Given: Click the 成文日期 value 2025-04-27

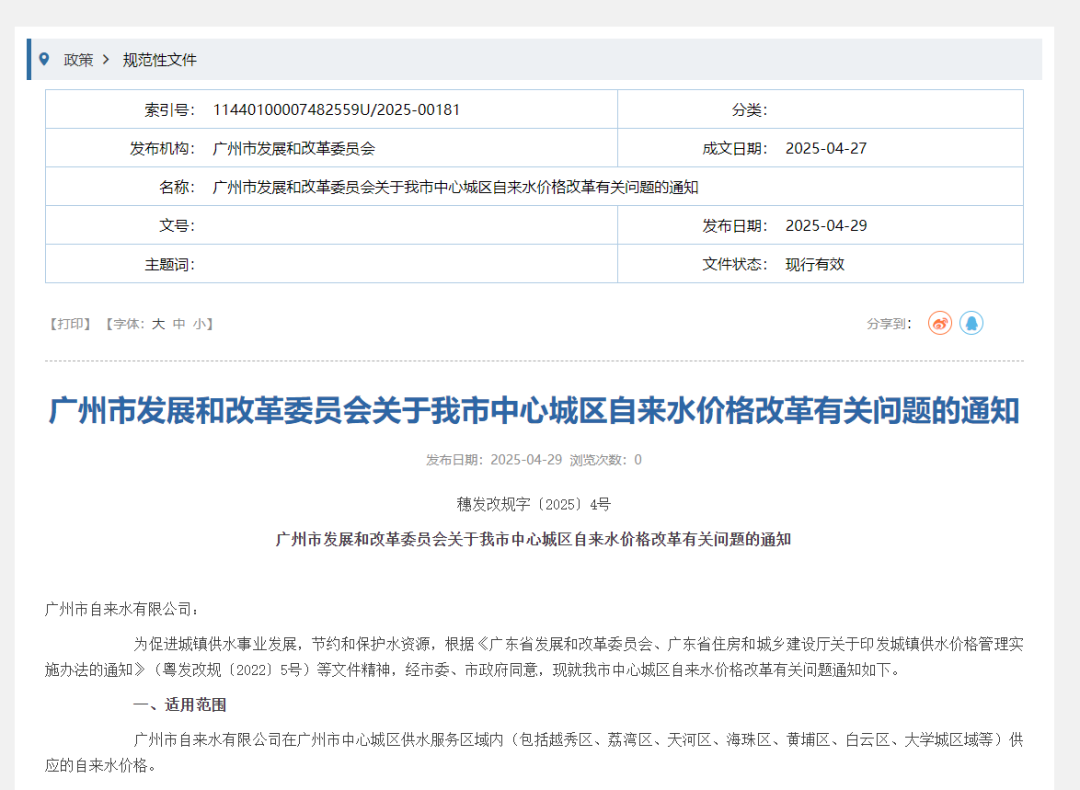Looking at the screenshot, I should tap(826, 148).
